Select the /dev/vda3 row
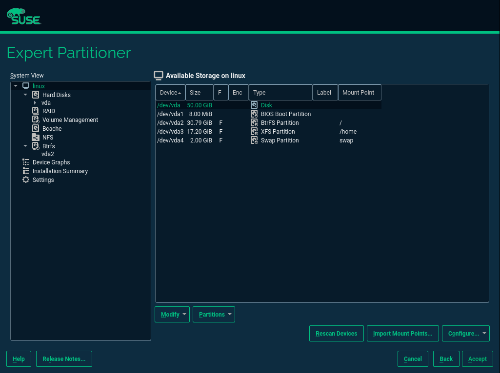 coord(269,131)
